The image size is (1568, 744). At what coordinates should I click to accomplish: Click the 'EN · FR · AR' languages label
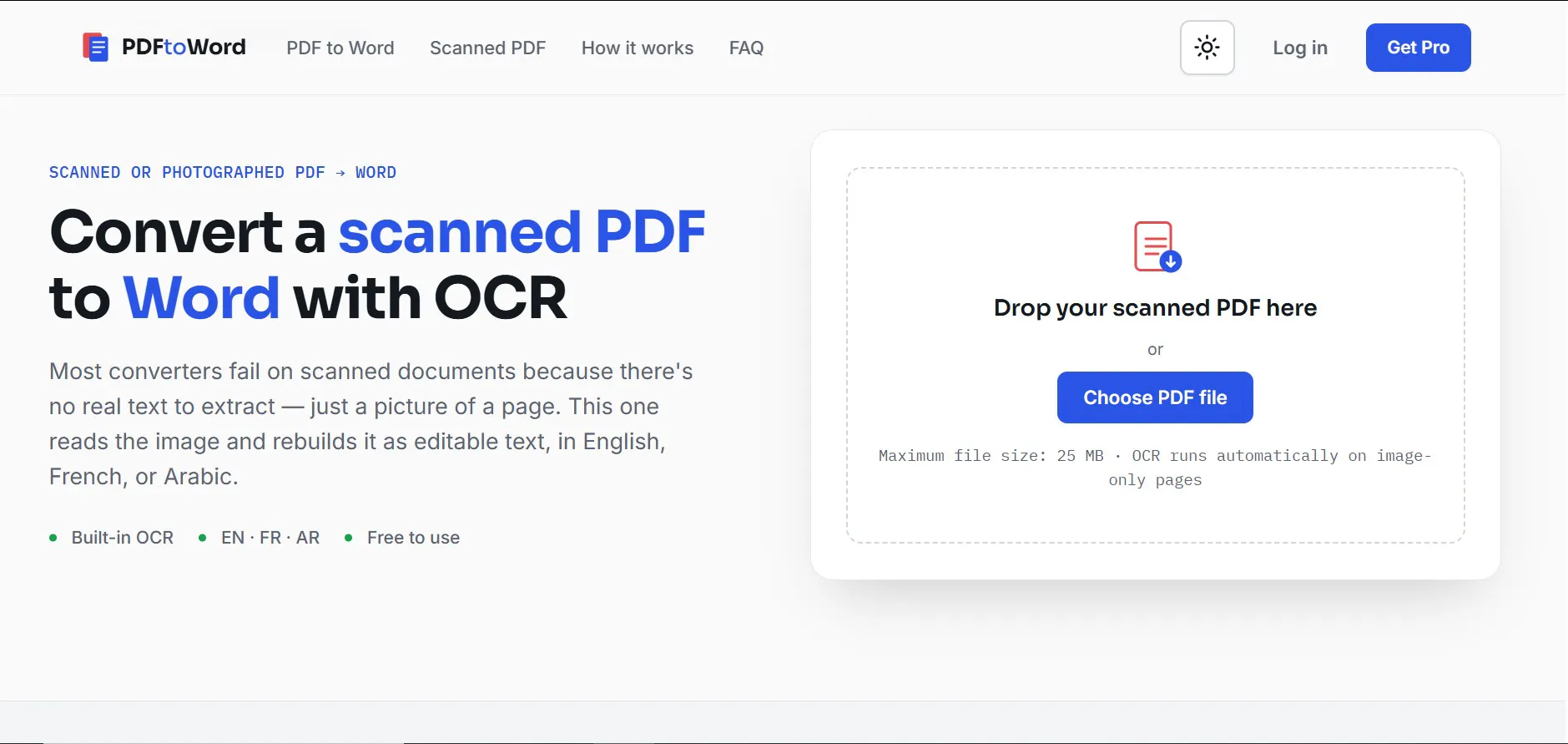(x=270, y=538)
